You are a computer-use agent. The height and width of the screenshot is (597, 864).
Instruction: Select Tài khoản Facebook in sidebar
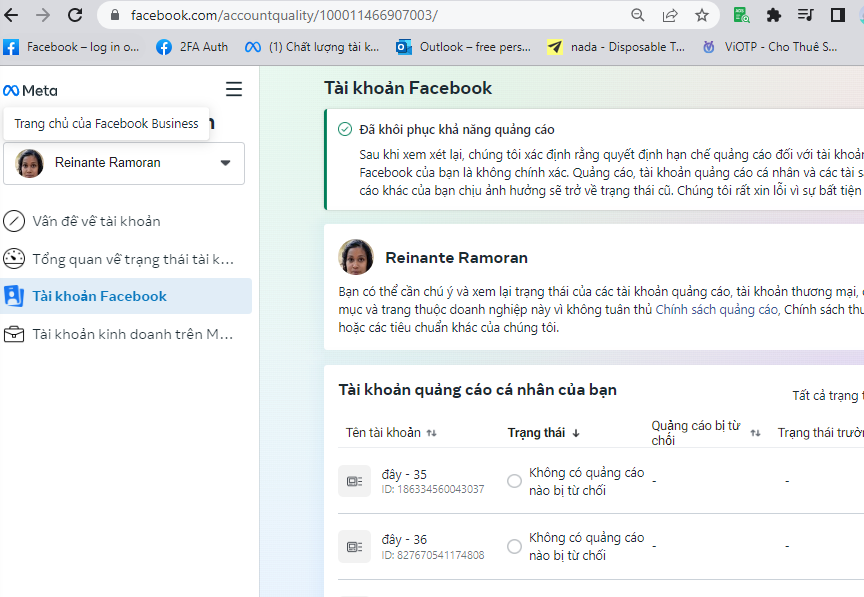pos(126,296)
